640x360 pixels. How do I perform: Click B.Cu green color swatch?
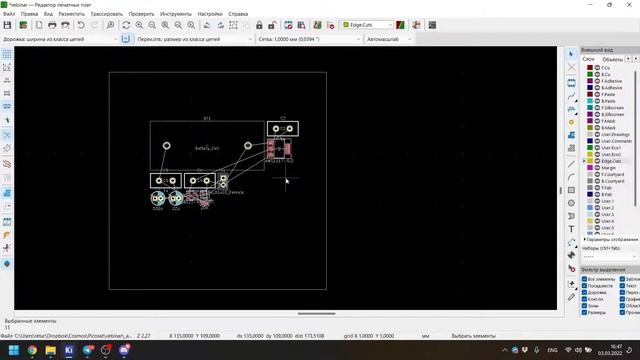pos(590,75)
